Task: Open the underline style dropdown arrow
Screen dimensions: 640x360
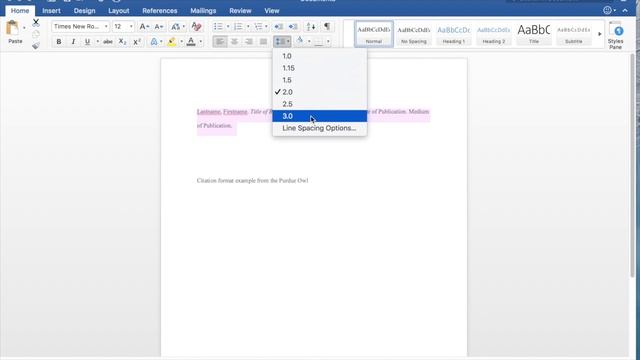Action: click(98, 42)
